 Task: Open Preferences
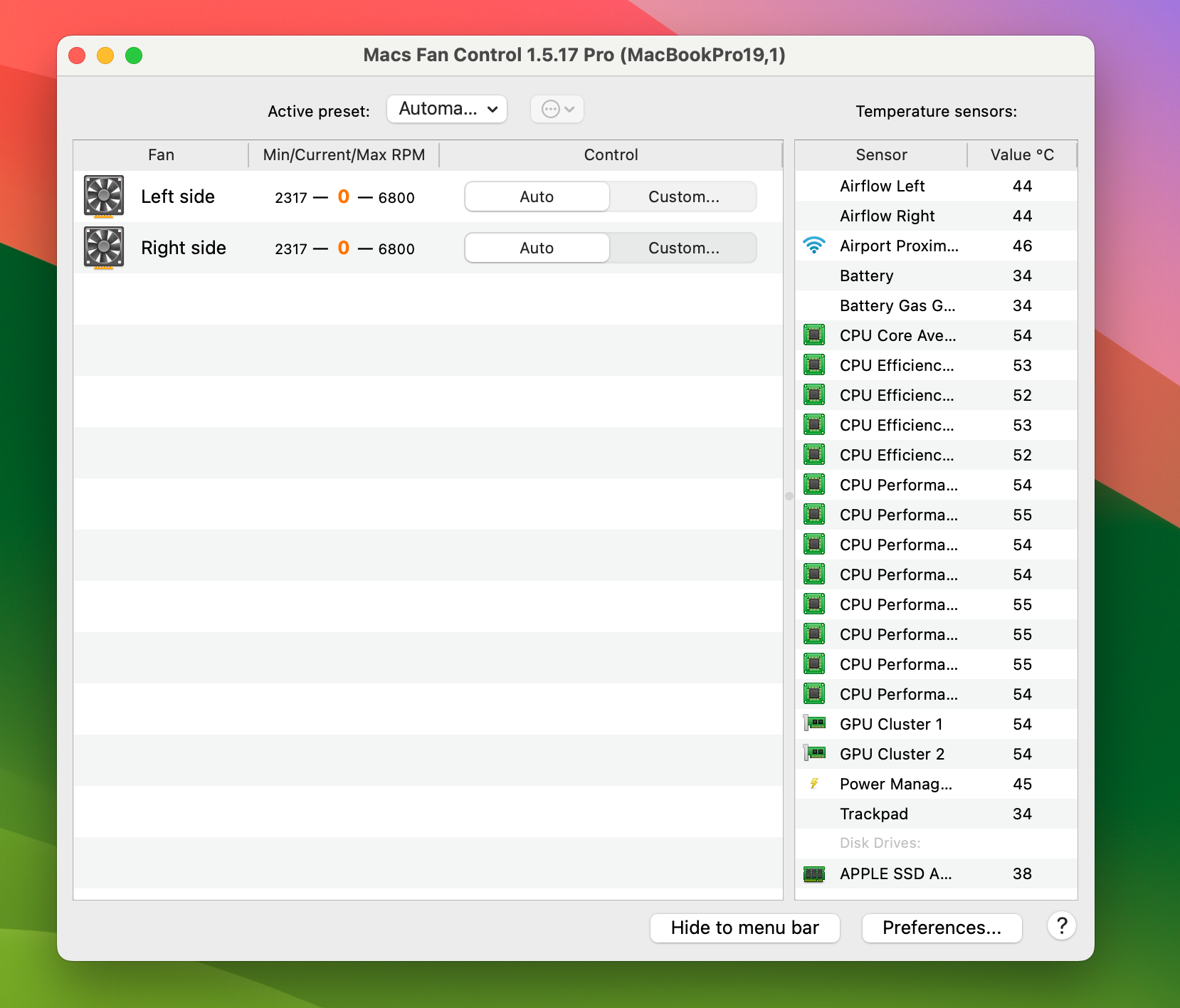tap(942, 928)
